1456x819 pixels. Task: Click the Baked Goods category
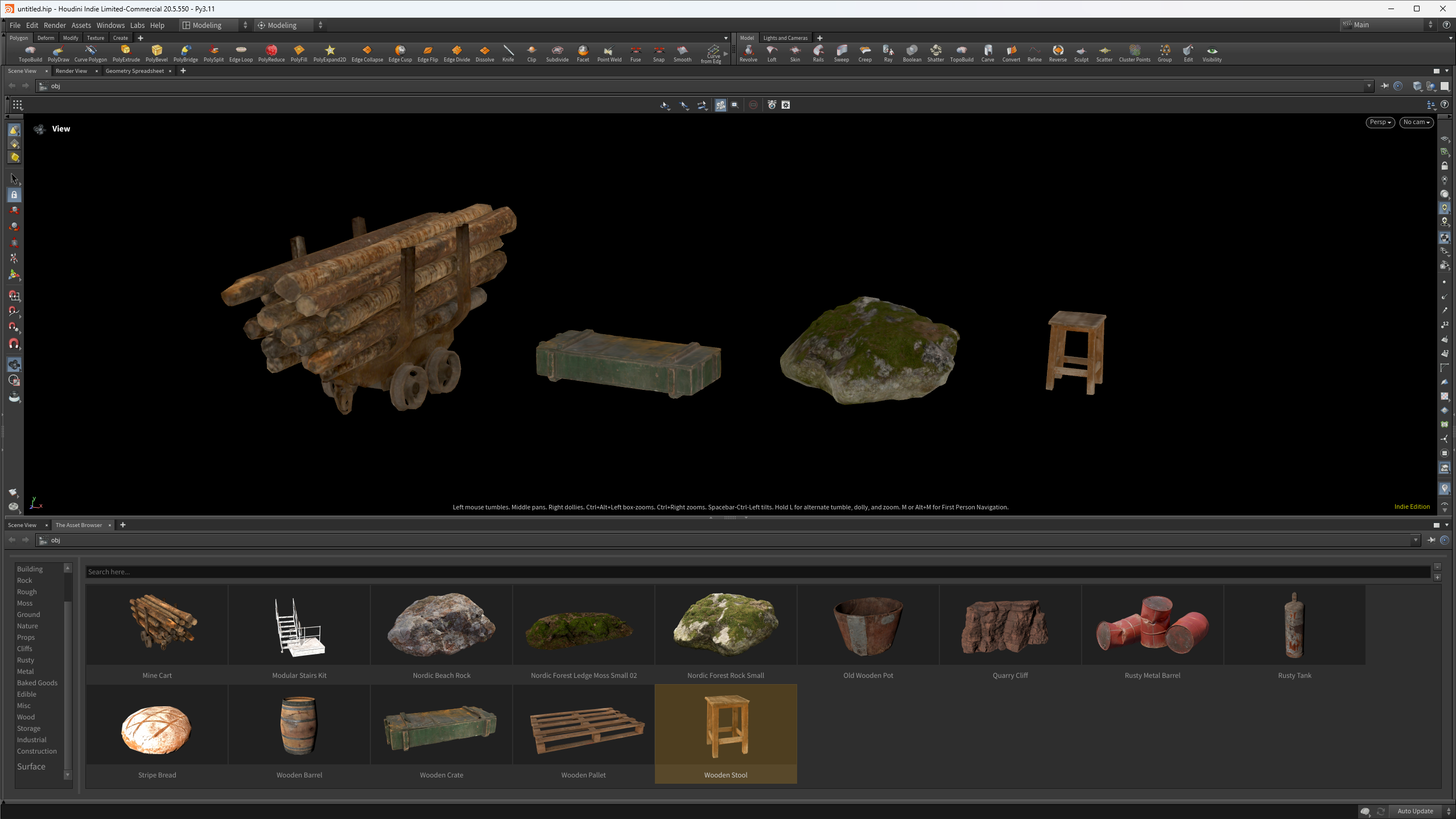point(37,683)
